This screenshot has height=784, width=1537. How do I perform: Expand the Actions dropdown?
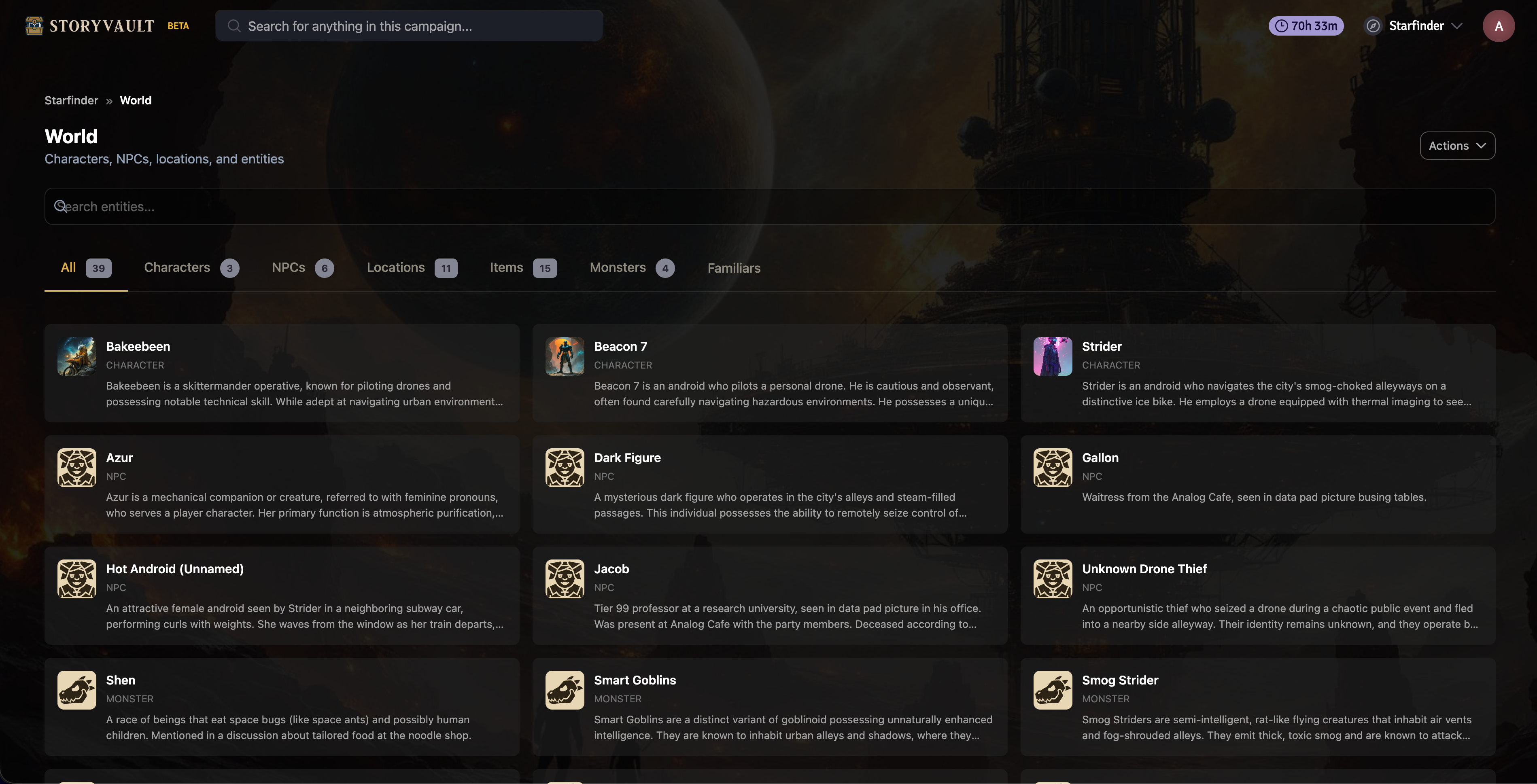(x=1456, y=146)
